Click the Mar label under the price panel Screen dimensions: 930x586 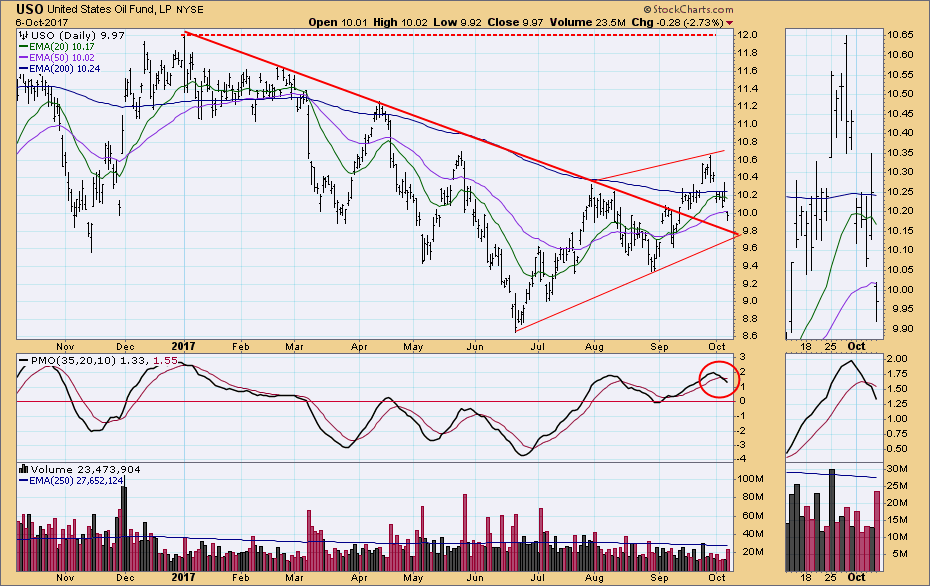click(294, 346)
